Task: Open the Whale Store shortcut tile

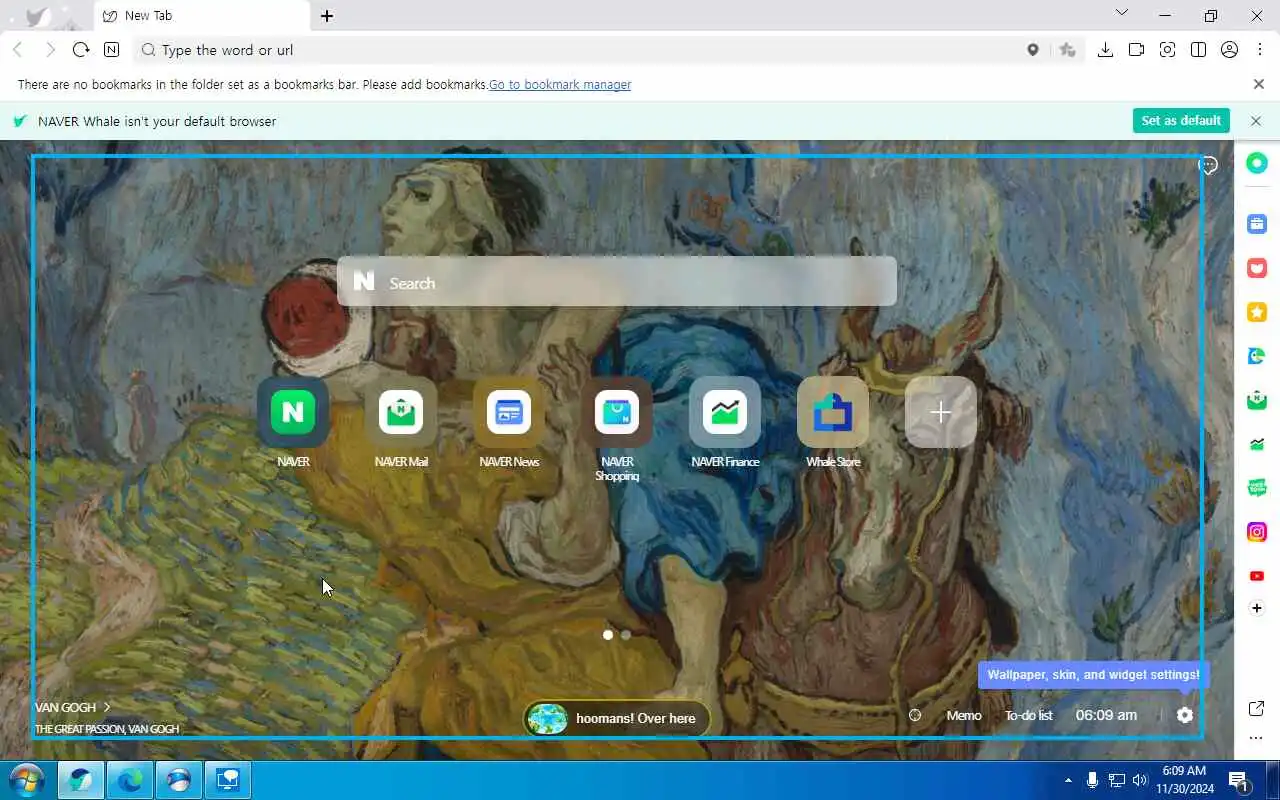Action: point(833,412)
